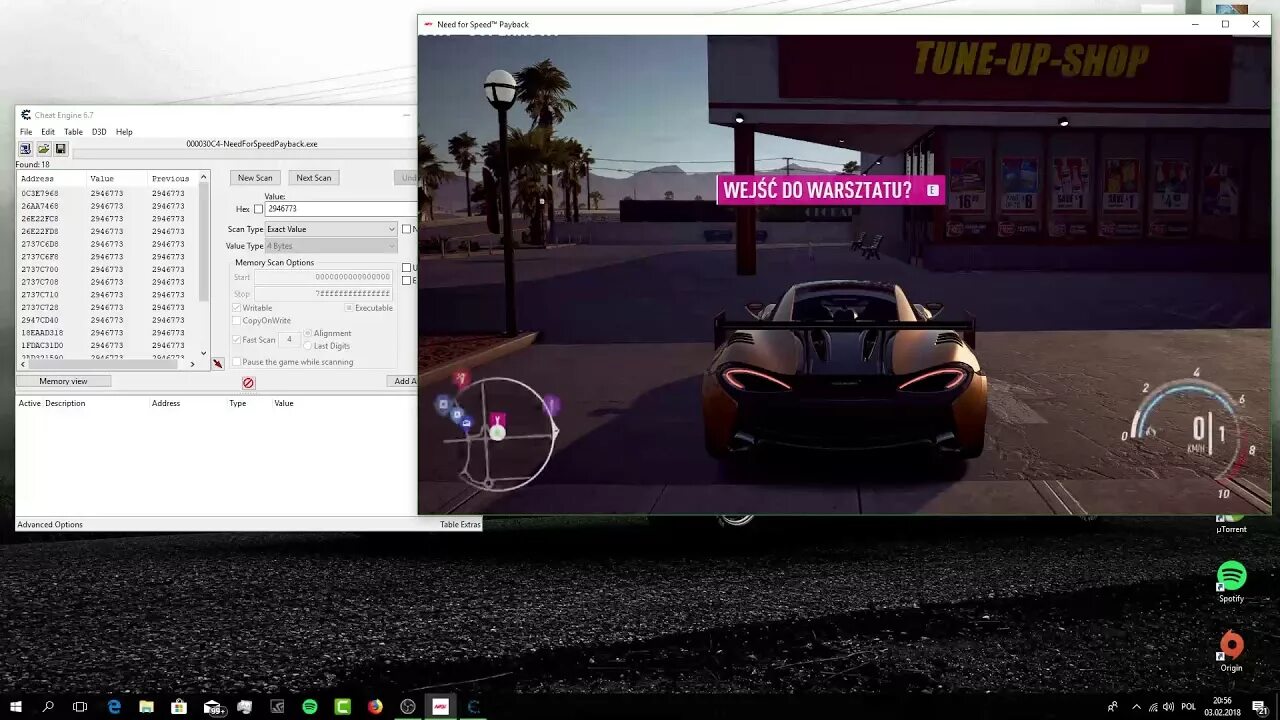The width and height of the screenshot is (1280, 720).
Task: Toggle the Hex checkbox
Action: 258,209
